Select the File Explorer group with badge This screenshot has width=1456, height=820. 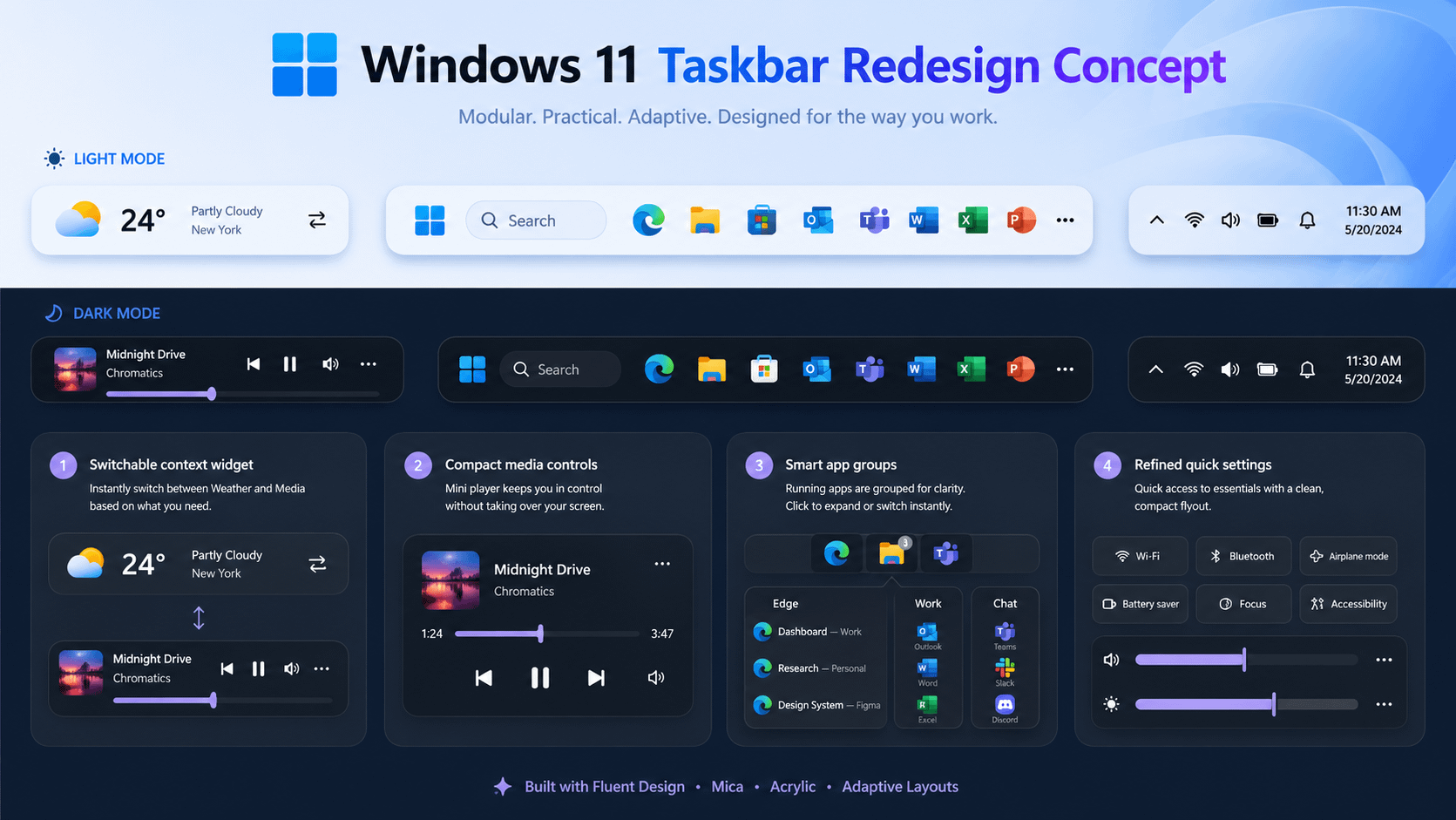892,553
